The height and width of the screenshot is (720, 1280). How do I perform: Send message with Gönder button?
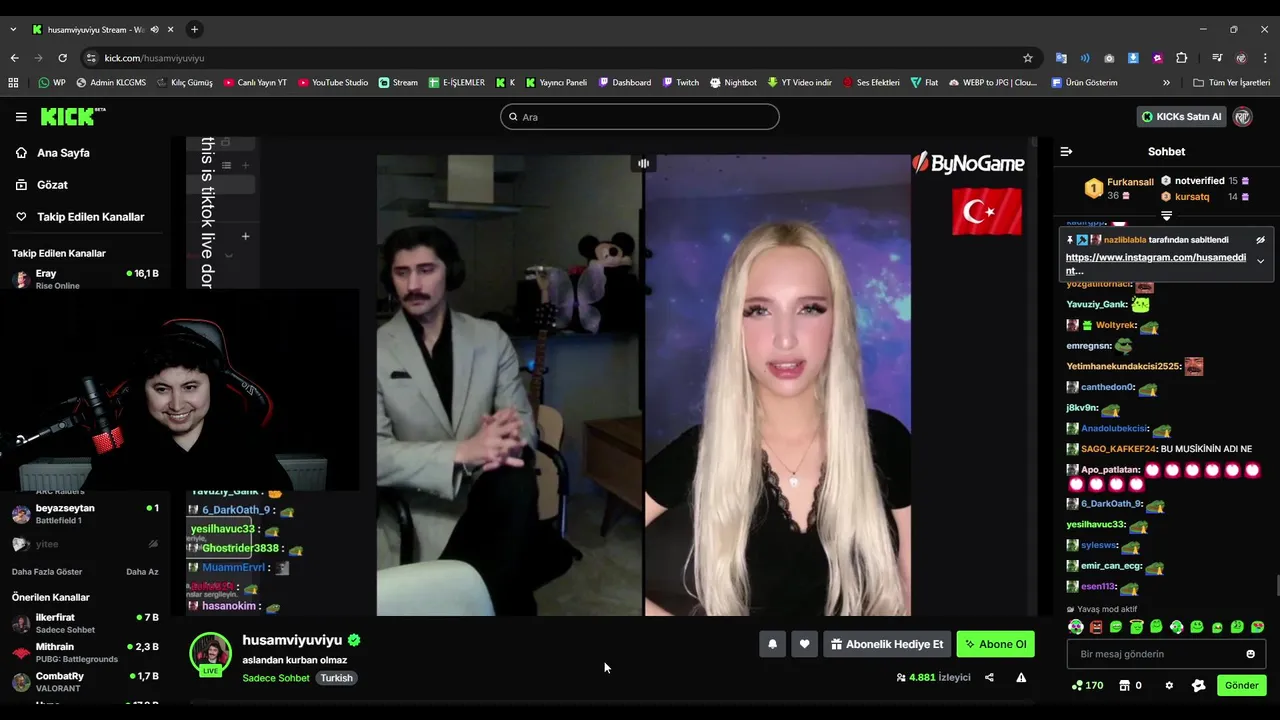1241,686
